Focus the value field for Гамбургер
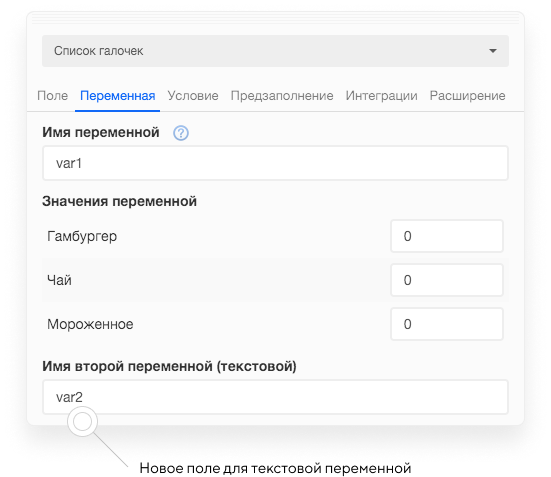This screenshot has height=477, width=551. pyautogui.click(x=447, y=236)
